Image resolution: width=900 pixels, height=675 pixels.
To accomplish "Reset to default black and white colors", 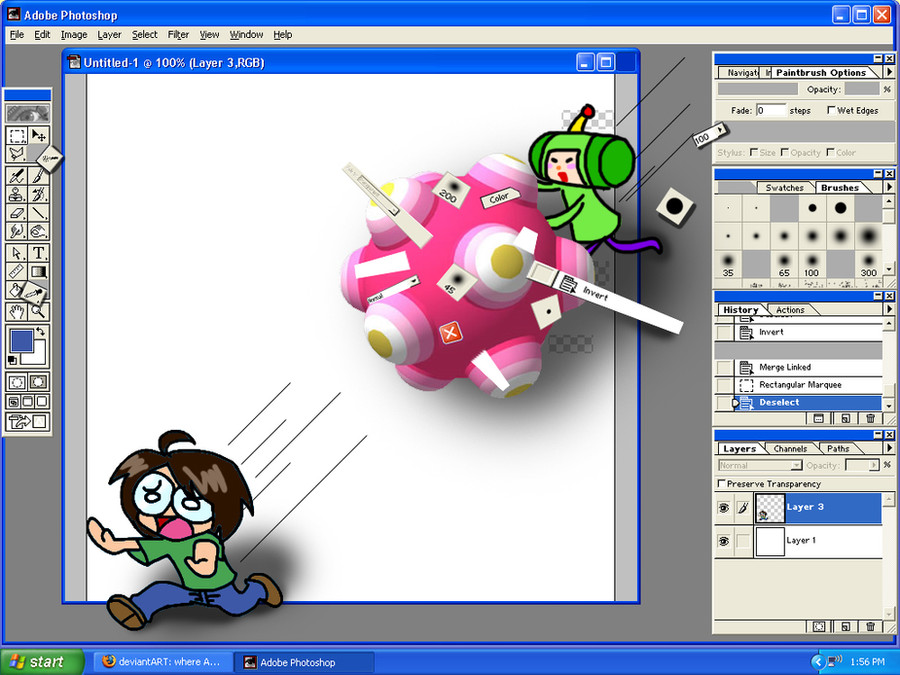I will click(12, 360).
